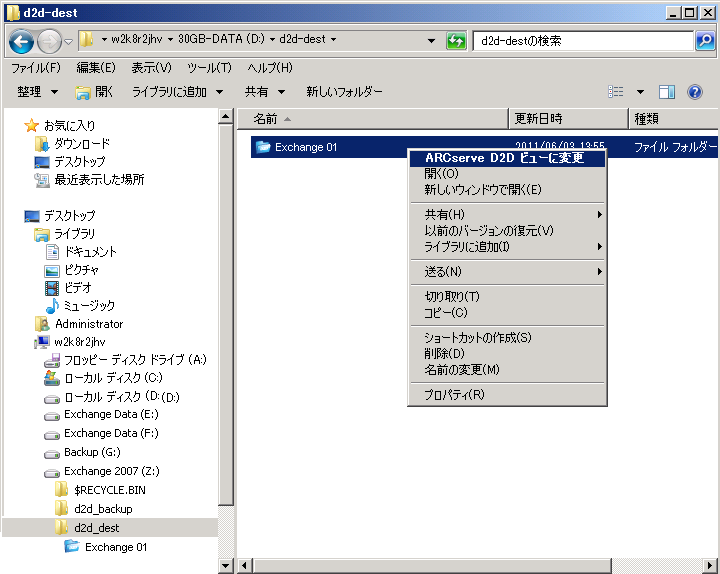Open the recent pages dropdown arrow
Image resolution: width=720 pixels, height=574 pixels.
[x=68, y=42]
